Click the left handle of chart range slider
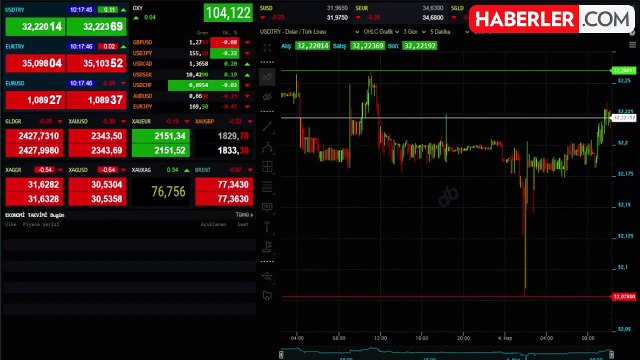This screenshot has height=360, width=640. (x=281, y=354)
